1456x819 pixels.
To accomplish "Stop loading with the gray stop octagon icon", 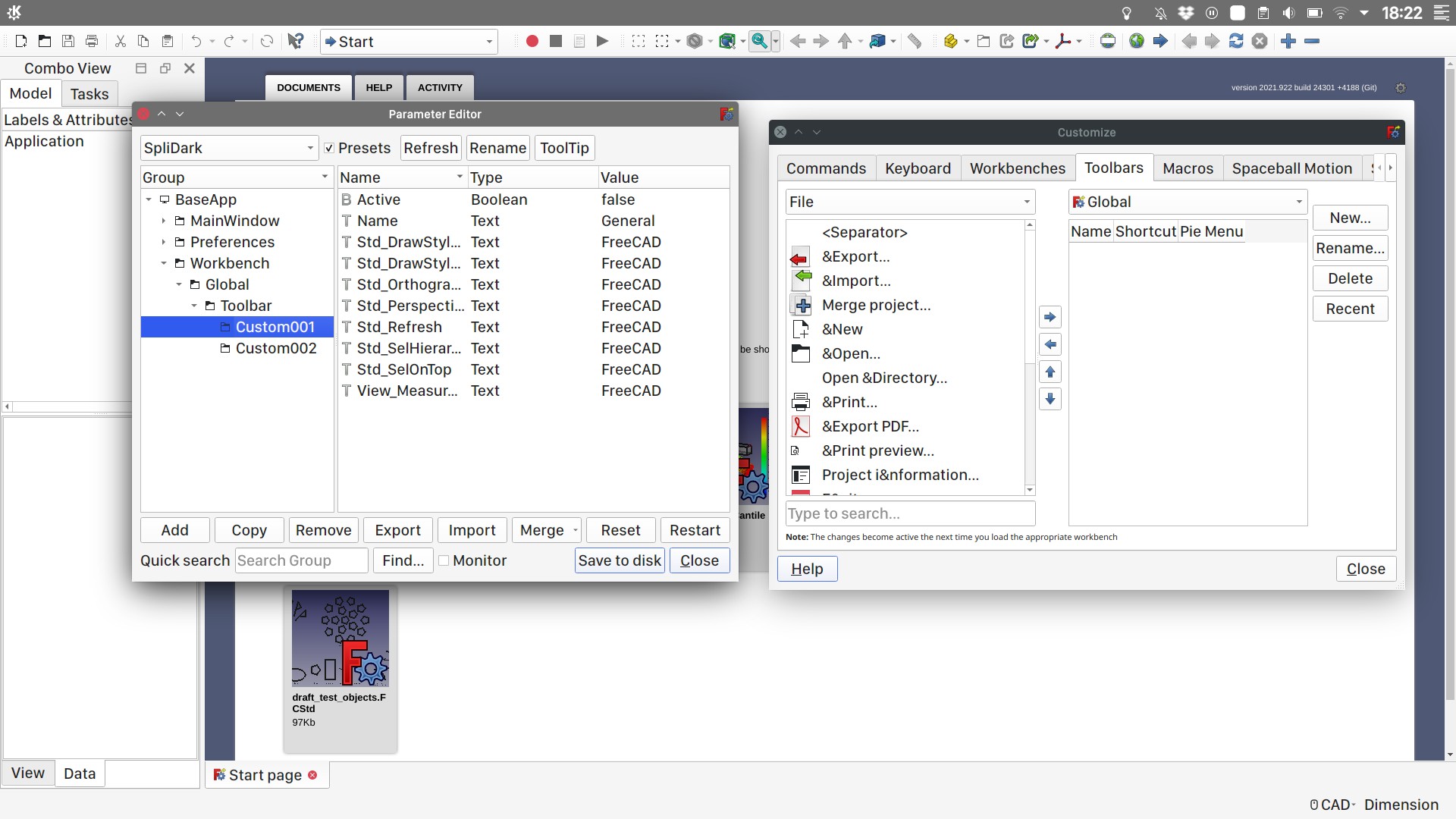I will [1260, 41].
